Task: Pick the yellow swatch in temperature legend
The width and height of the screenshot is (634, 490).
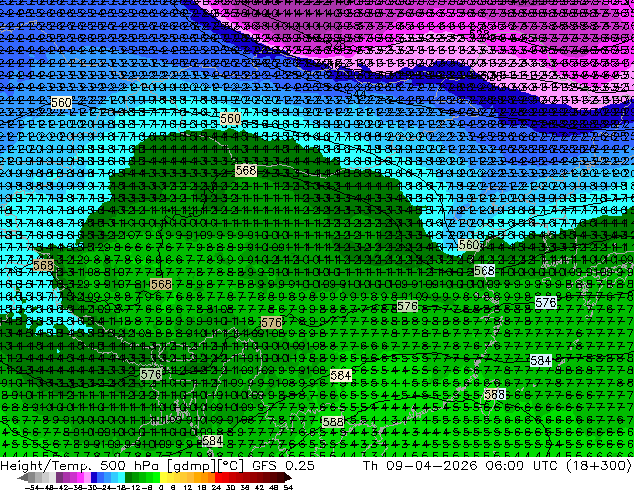Action: click(x=163, y=477)
